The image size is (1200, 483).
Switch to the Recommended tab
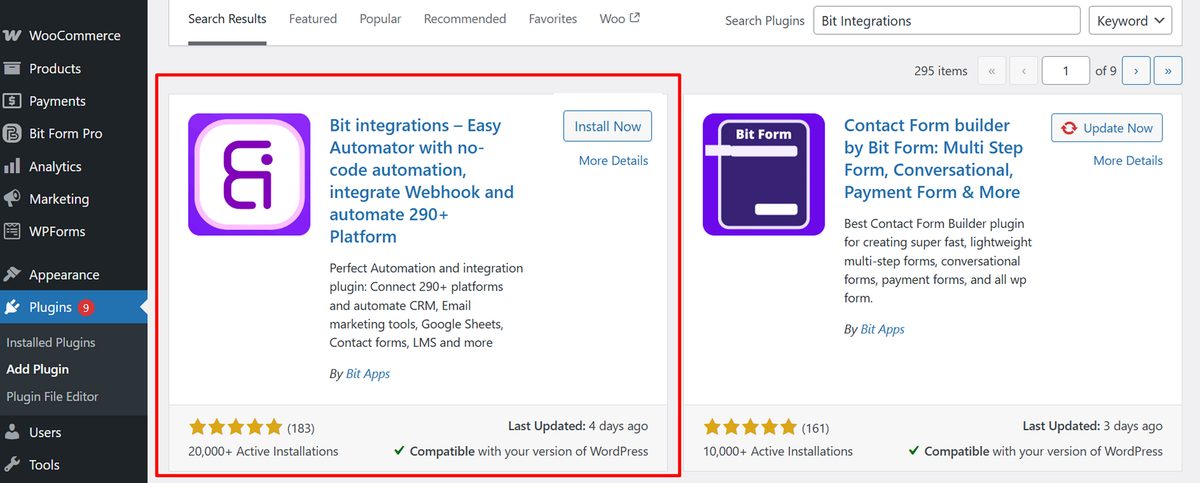click(465, 19)
